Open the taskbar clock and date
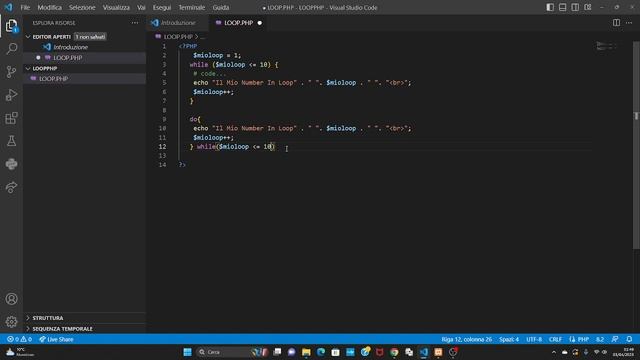This screenshot has height=360, width=640. point(623,352)
